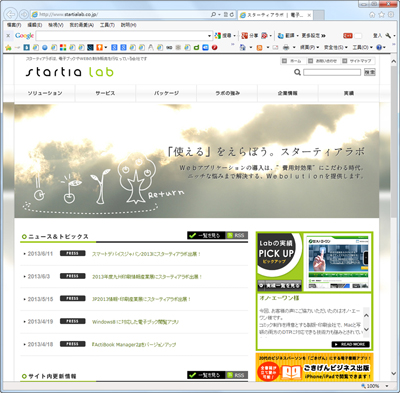Image resolution: width=400 pixels, height=393 pixels.
Task: Click the browser forward arrow button
Action: pos(24,14)
